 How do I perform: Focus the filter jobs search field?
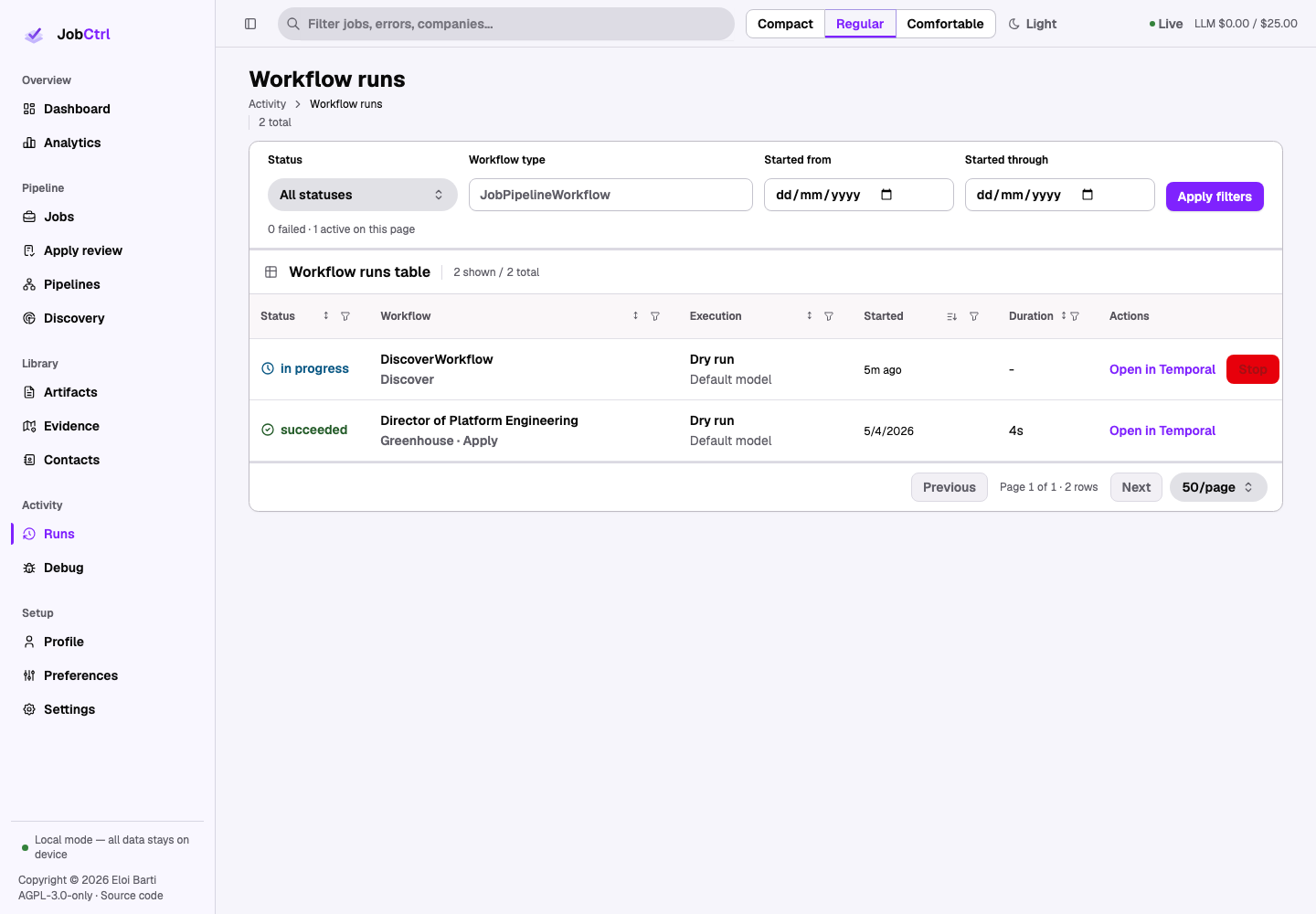tap(506, 24)
